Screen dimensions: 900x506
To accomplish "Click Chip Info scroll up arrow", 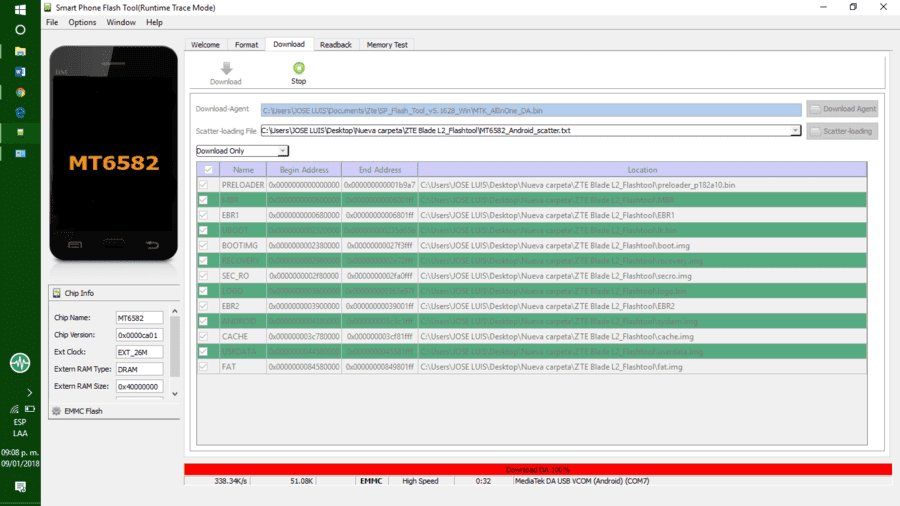I will click(175, 312).
